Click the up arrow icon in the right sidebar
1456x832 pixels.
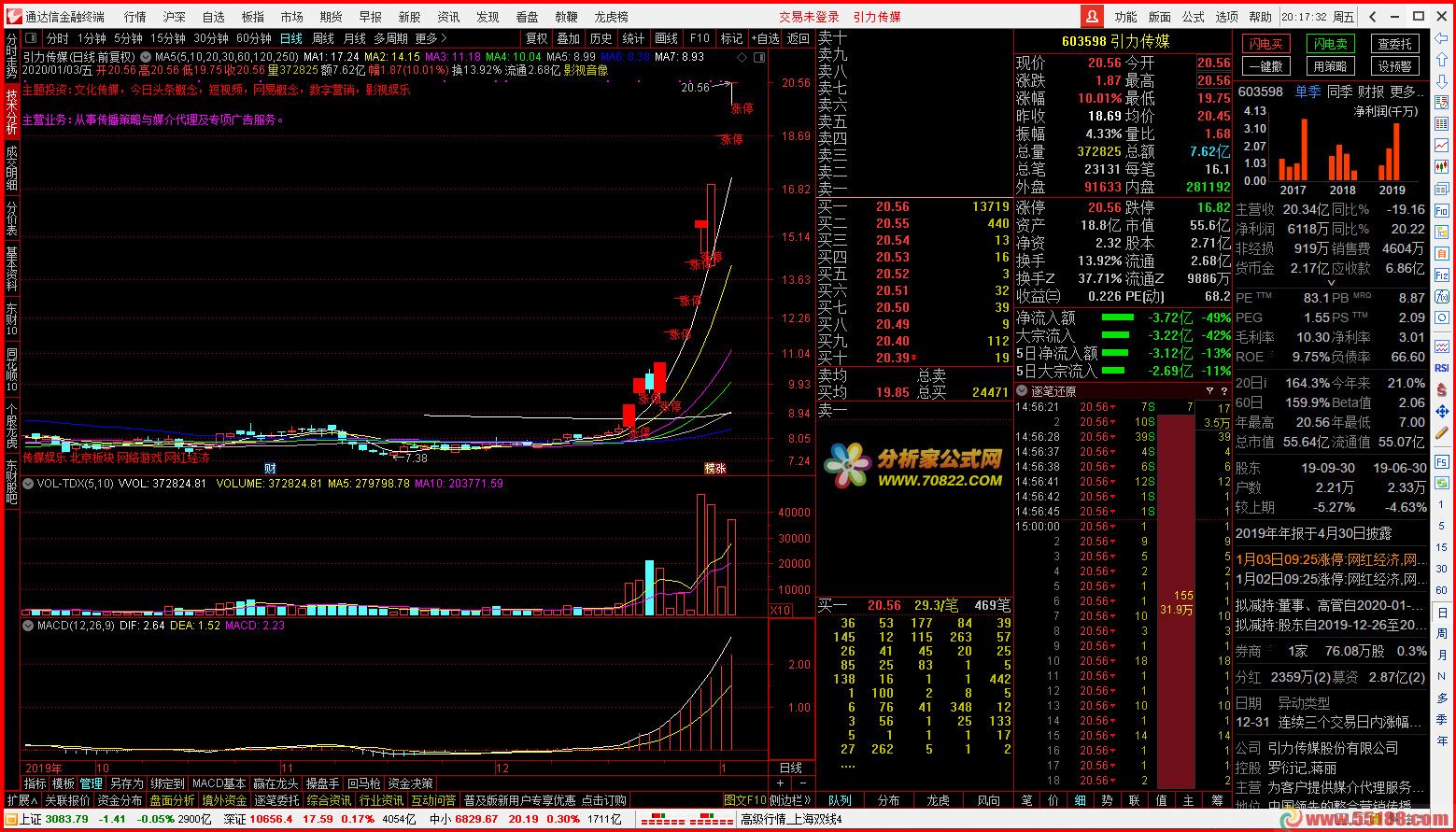(x=1442, y=58)
